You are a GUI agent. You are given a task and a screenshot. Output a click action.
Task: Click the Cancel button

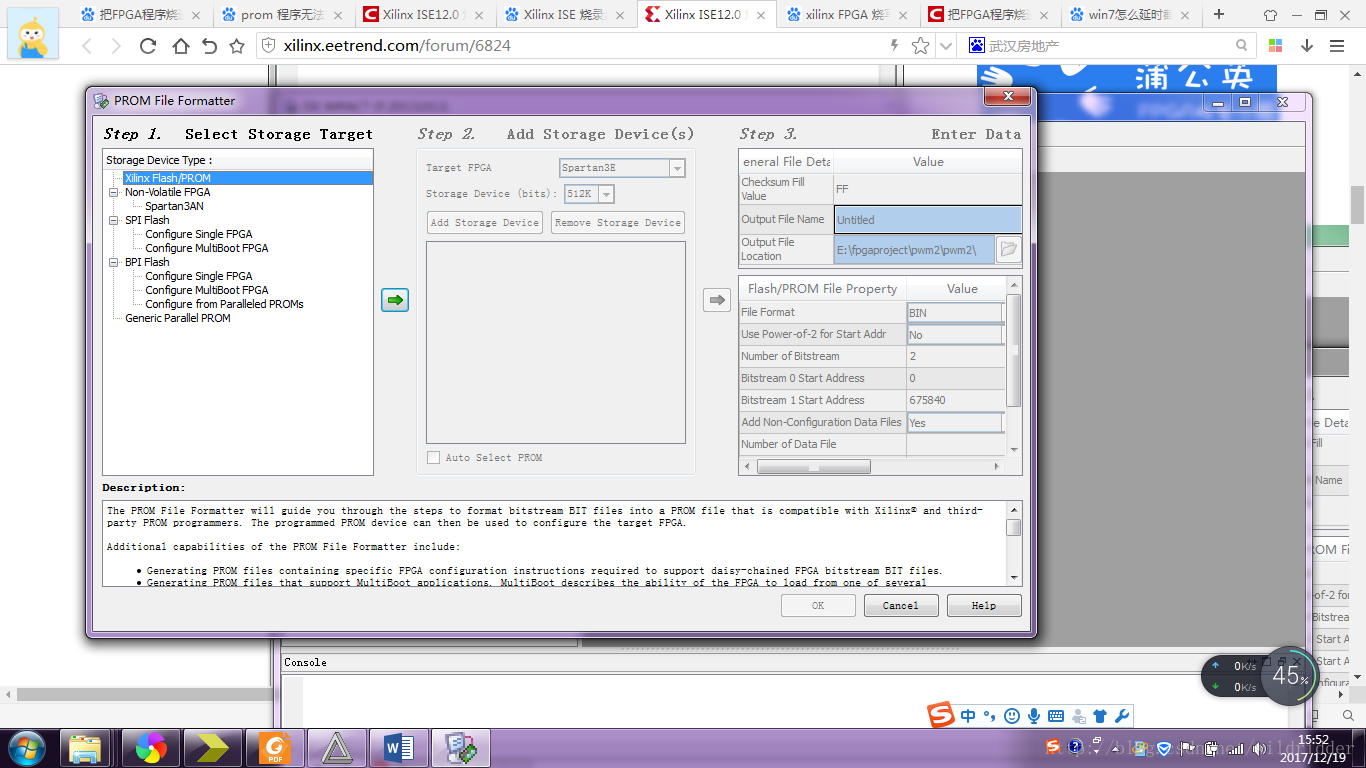click(900, 605)
